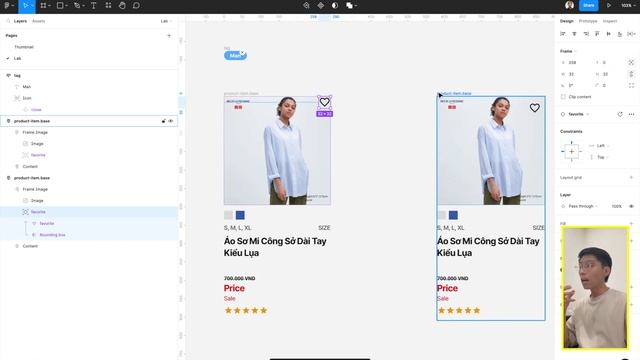
Task: Click the resize to fit icon
Action: tap(631, 62)
